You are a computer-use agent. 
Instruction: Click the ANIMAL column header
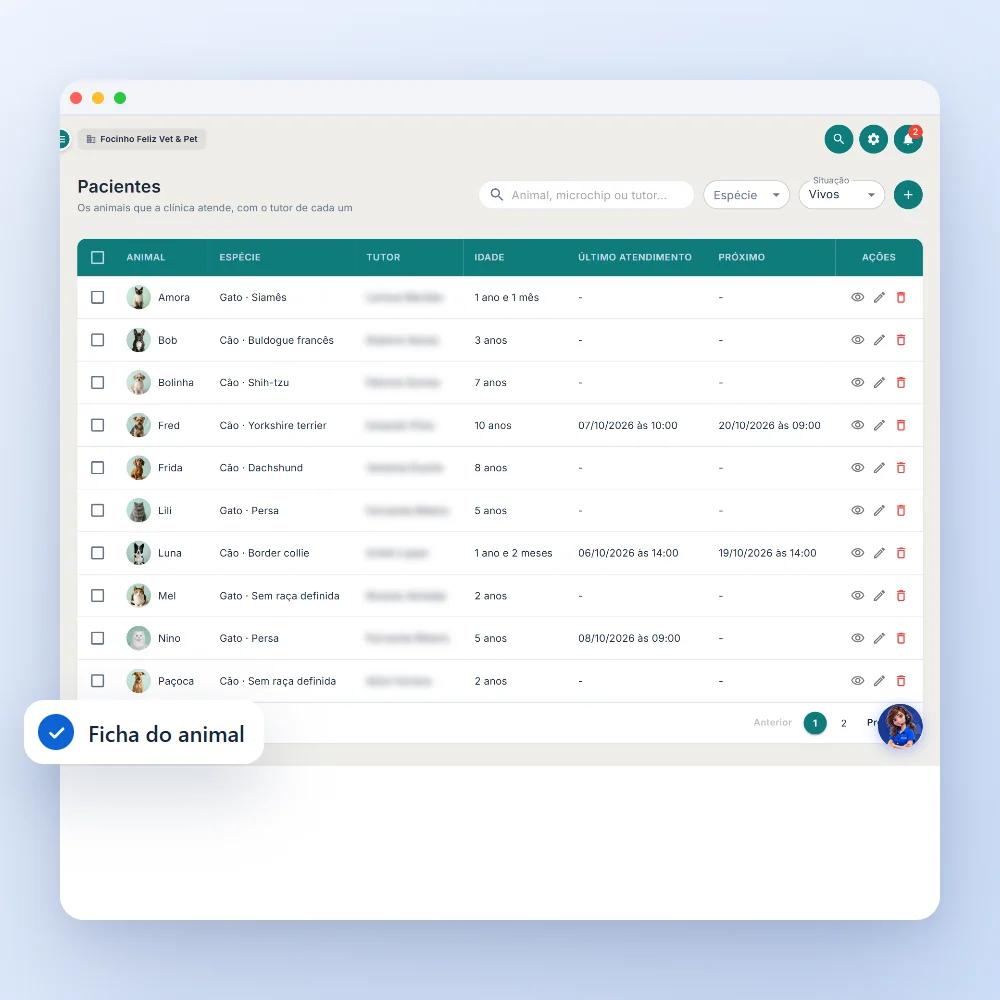[145, 258]
